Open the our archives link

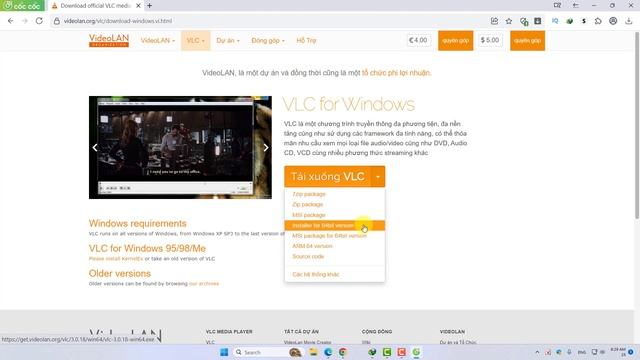[x=204, y=283]
